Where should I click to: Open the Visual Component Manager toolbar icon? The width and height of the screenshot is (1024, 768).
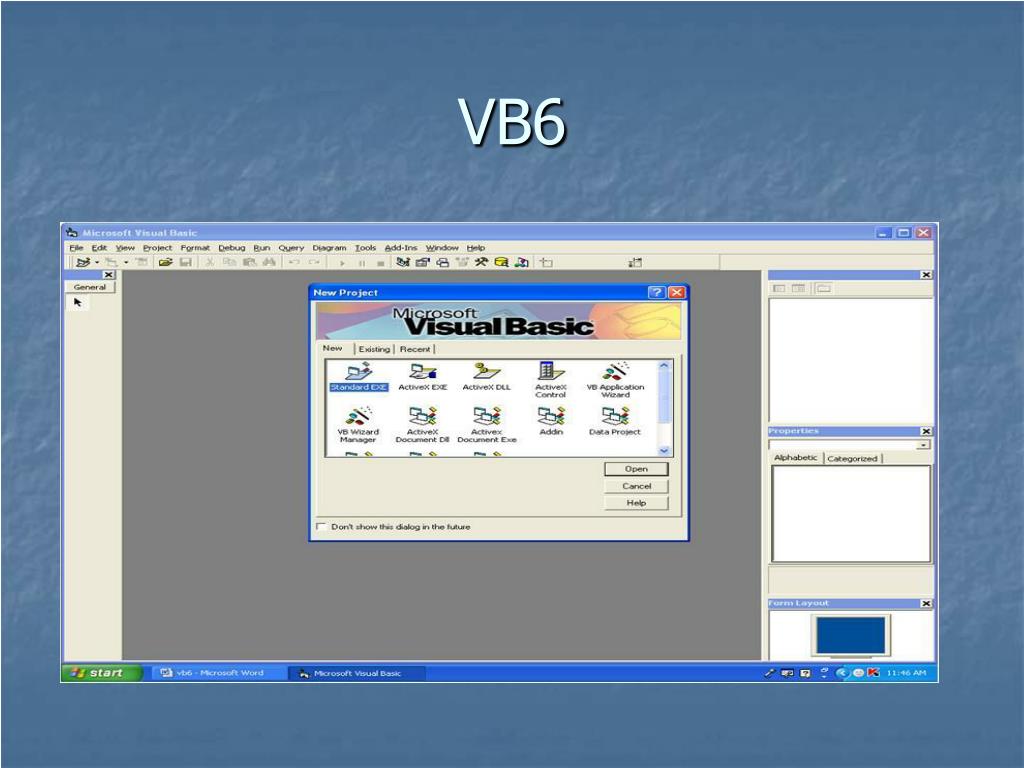(x=521, y=263)
